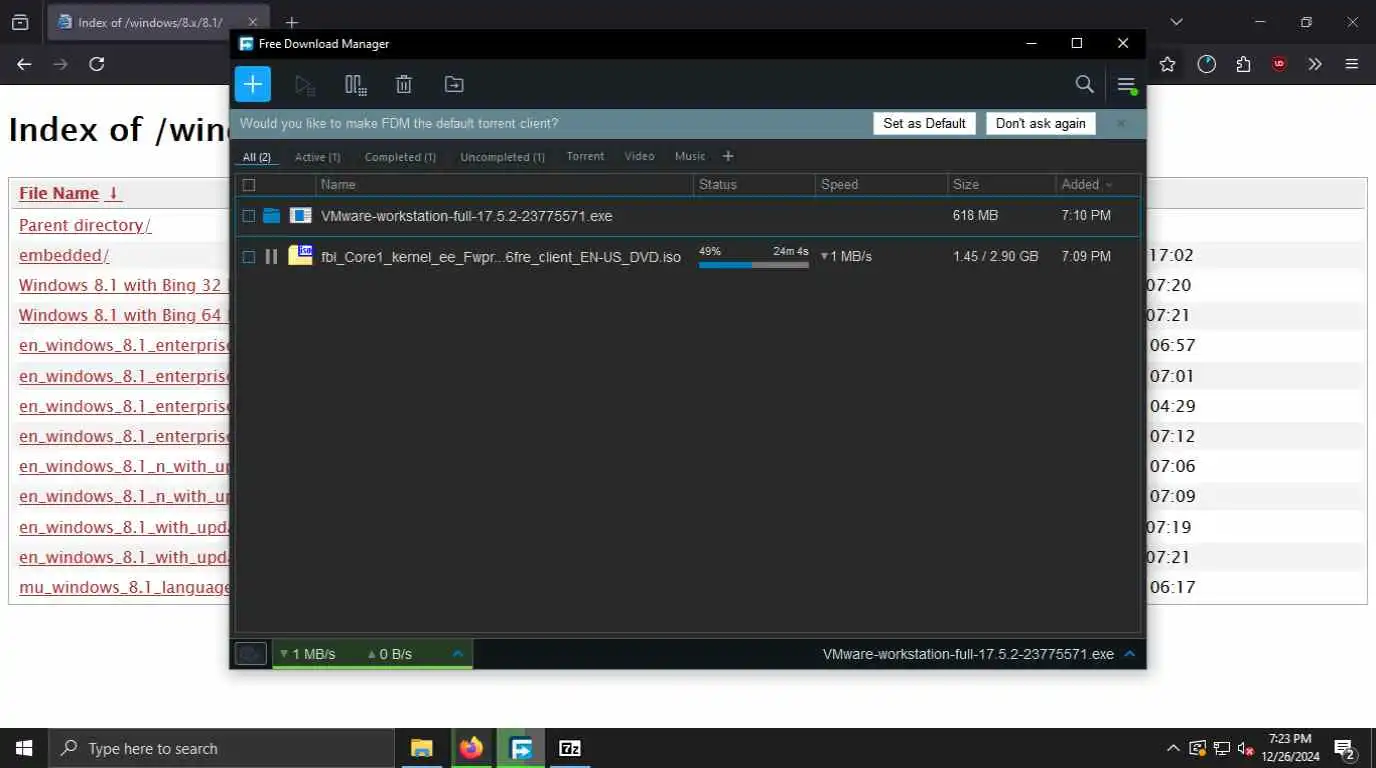Open the FDM hamburger main menu
Viewport: 1376px width, 768px height.
click(1126, 85)
